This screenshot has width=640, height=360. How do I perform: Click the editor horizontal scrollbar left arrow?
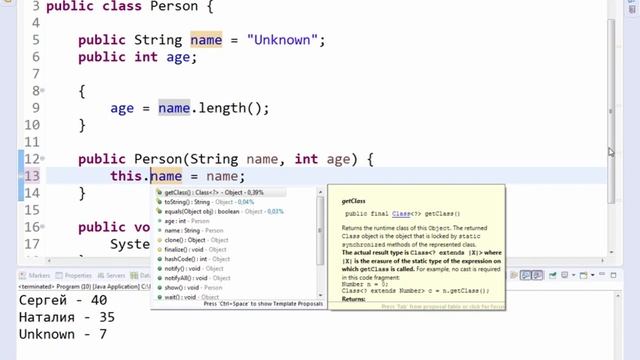(x=49, y=260)
